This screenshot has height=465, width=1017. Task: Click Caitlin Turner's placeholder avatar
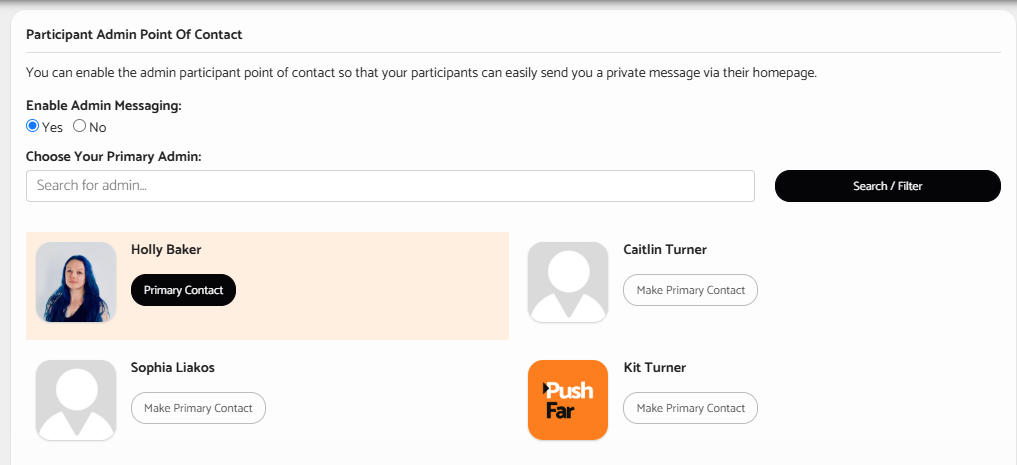click(568, 282)
